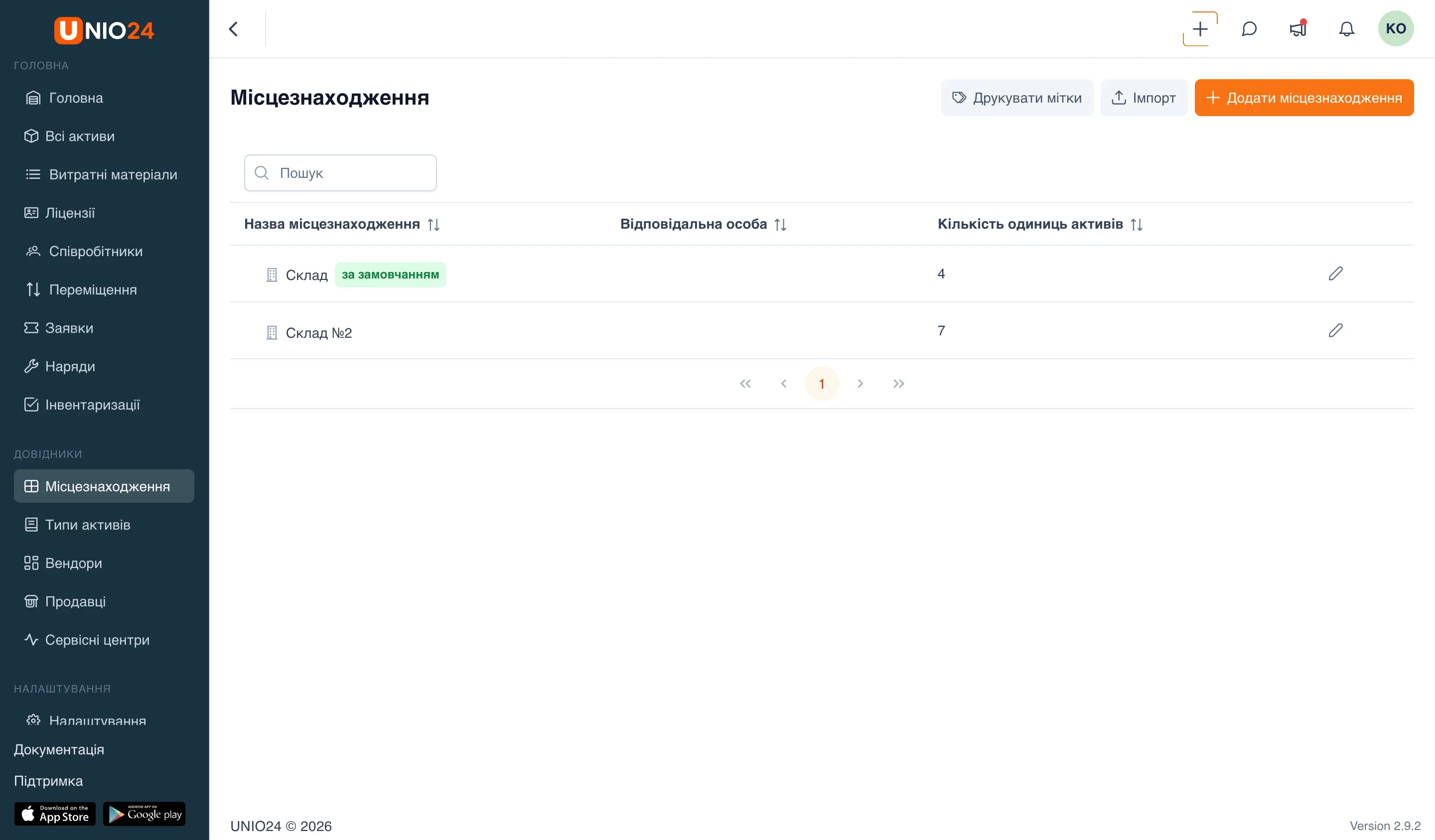The width and height of the screenshot is (1435, 840).
Task: Open the KO user avatar menu
Action: pos(1395,28)
